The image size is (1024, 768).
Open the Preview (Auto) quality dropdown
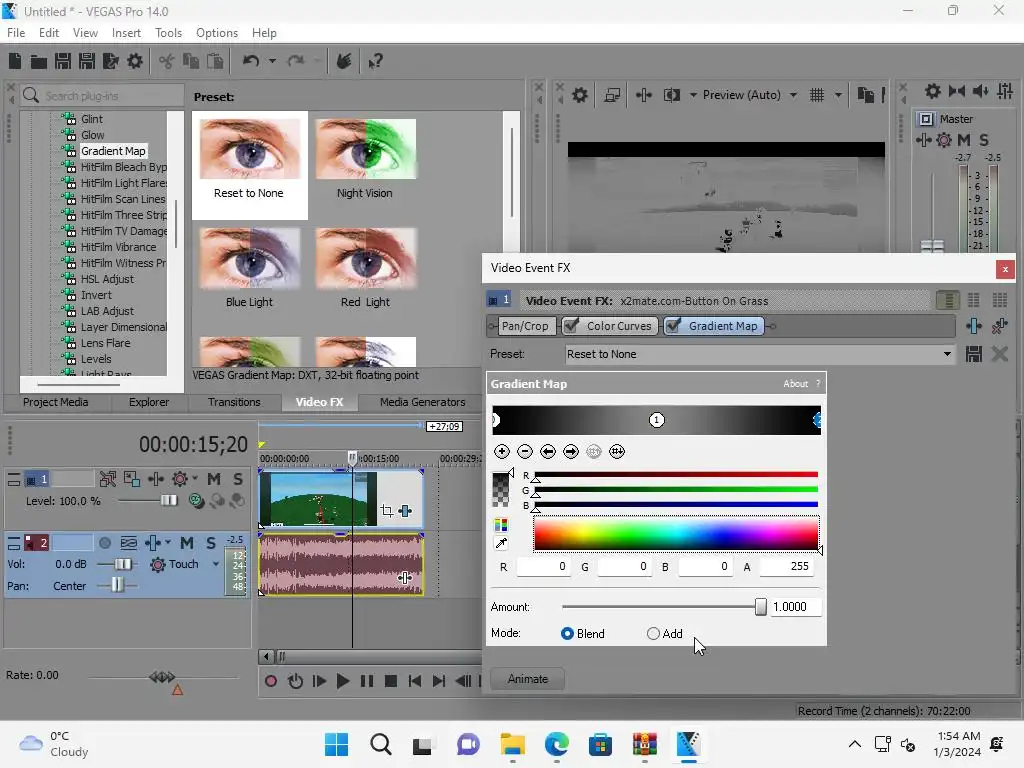pos(793,95)
